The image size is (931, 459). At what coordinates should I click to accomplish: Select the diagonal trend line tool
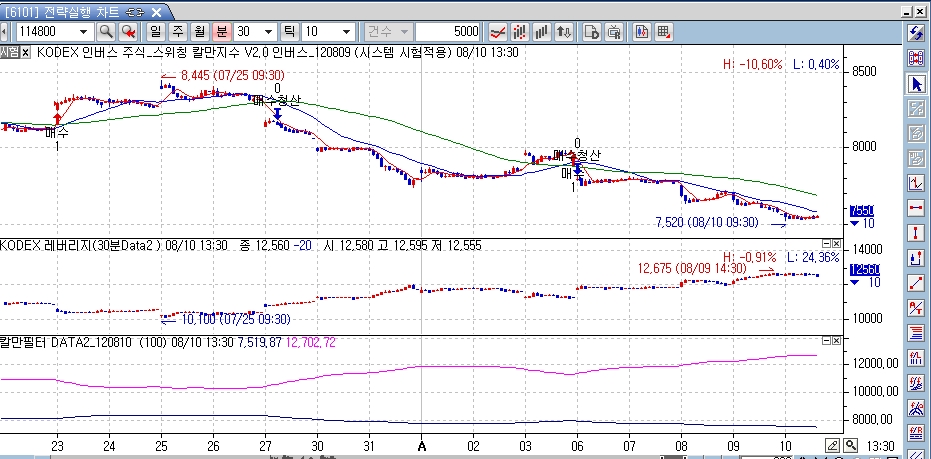click(916, 283)
